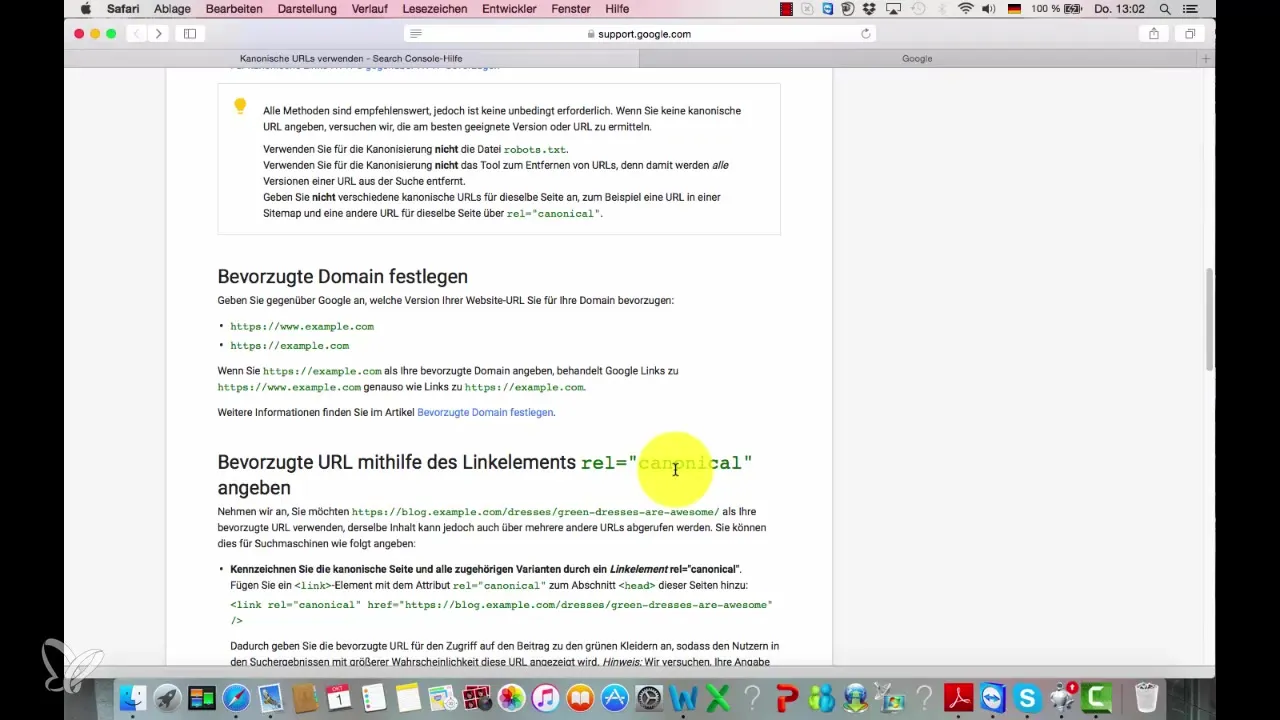Viewport: 1280px width, 720px height.
Task: Open the Apple menu
Action: pyautogui.click(x=86, y=9)
